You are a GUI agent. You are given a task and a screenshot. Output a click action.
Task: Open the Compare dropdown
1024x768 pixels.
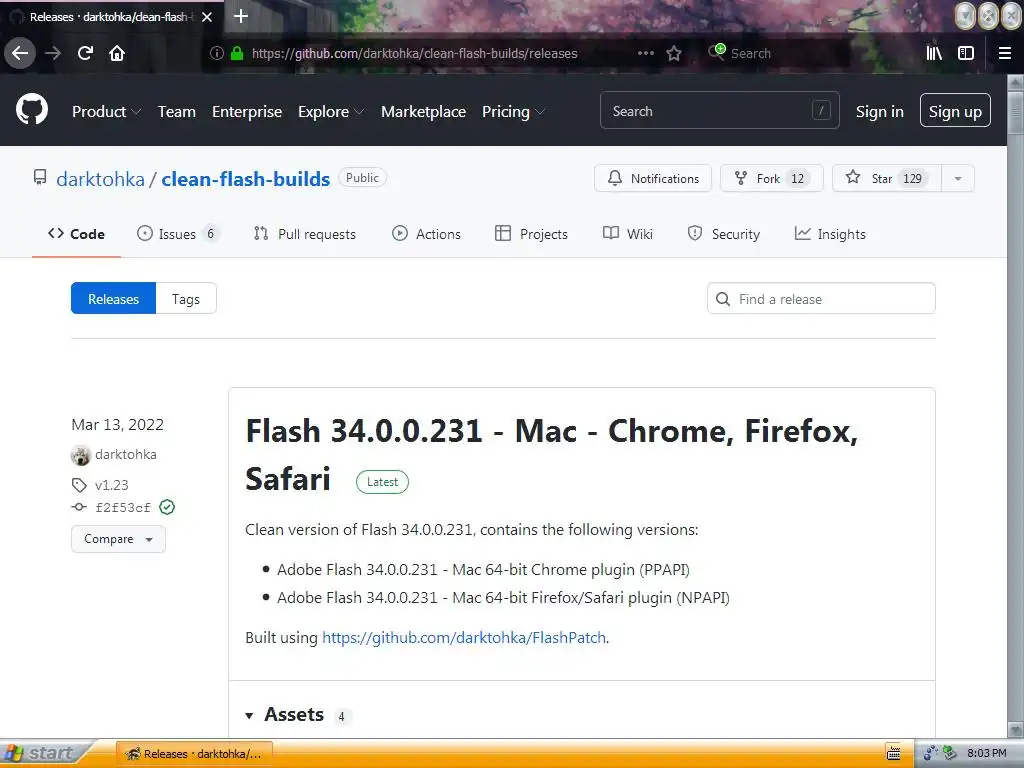[x=118, y=539]
